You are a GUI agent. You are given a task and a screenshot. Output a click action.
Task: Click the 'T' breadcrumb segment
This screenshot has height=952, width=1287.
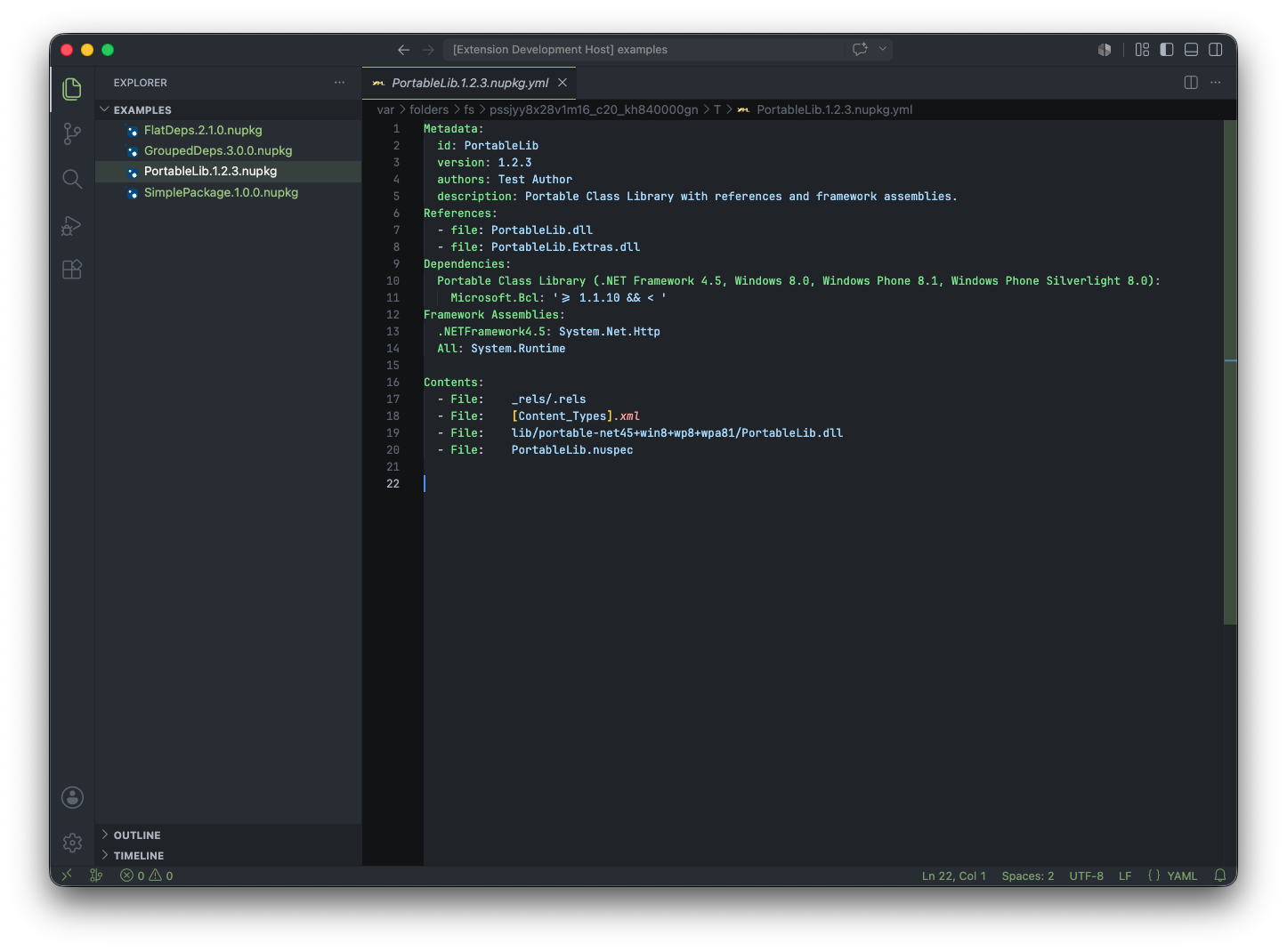pos(717,109)
